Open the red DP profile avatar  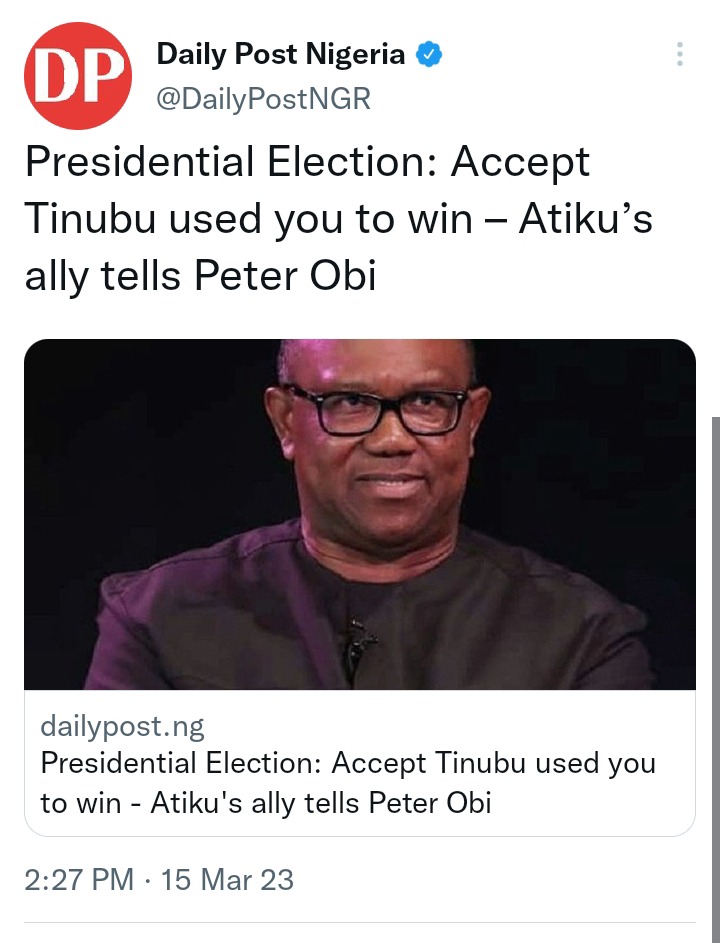78,76
